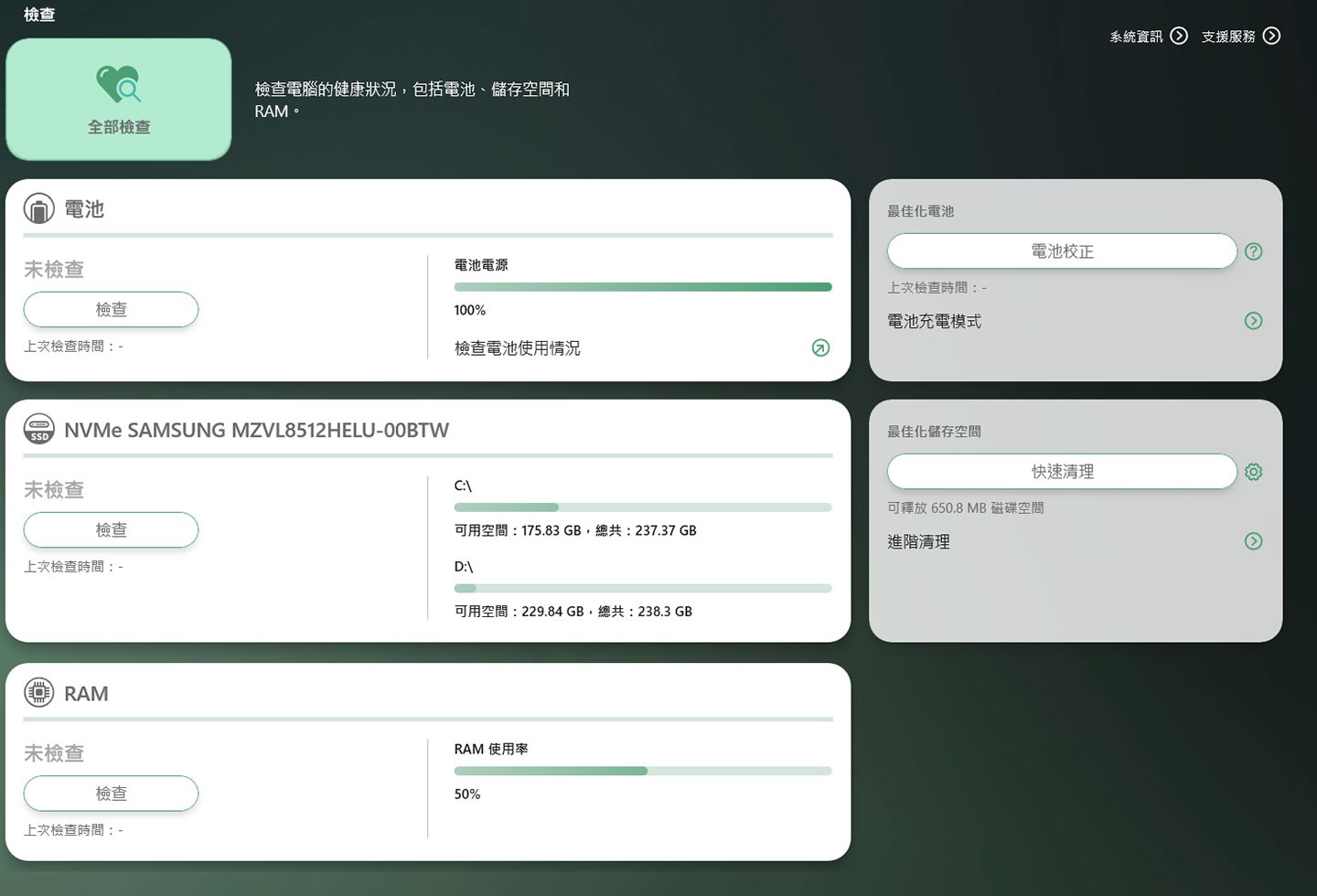Click 電池充電模式 label
The width and height of the screenshot is (1317, 896).
tap(934, 322)
